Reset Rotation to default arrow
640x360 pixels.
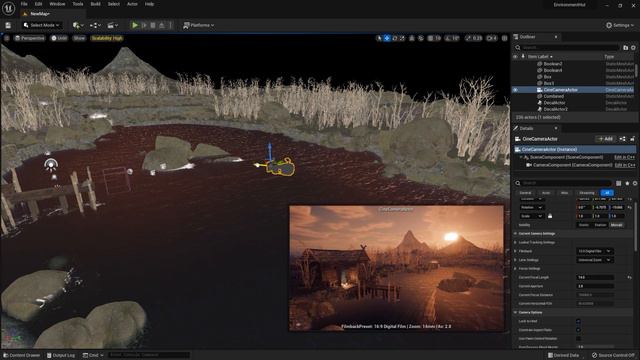630,207
